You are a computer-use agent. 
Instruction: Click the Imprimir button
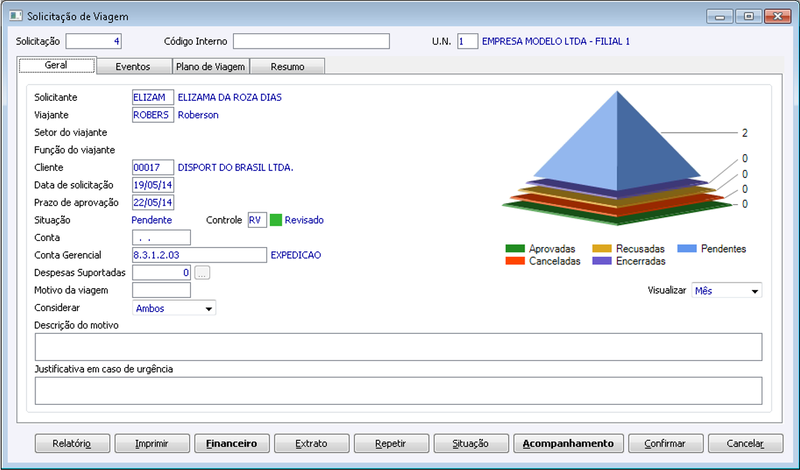(x=152, y=443)
